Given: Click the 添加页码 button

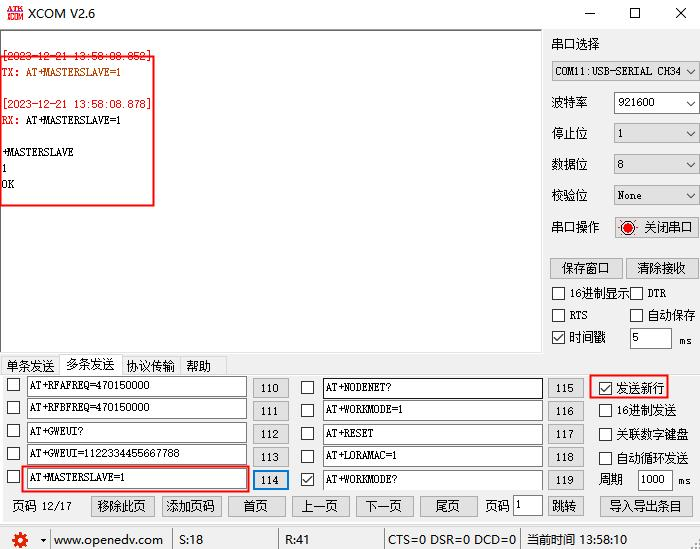Looking at the screenshot, I should click(x=192, y=506).
